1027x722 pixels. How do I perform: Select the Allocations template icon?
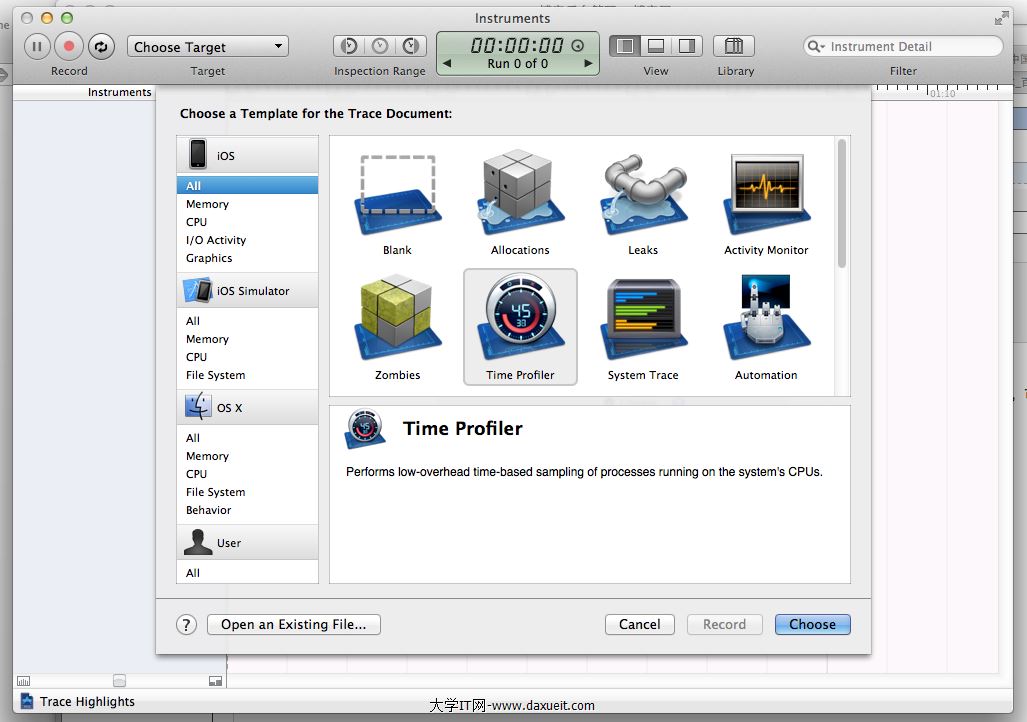(520, 195)
